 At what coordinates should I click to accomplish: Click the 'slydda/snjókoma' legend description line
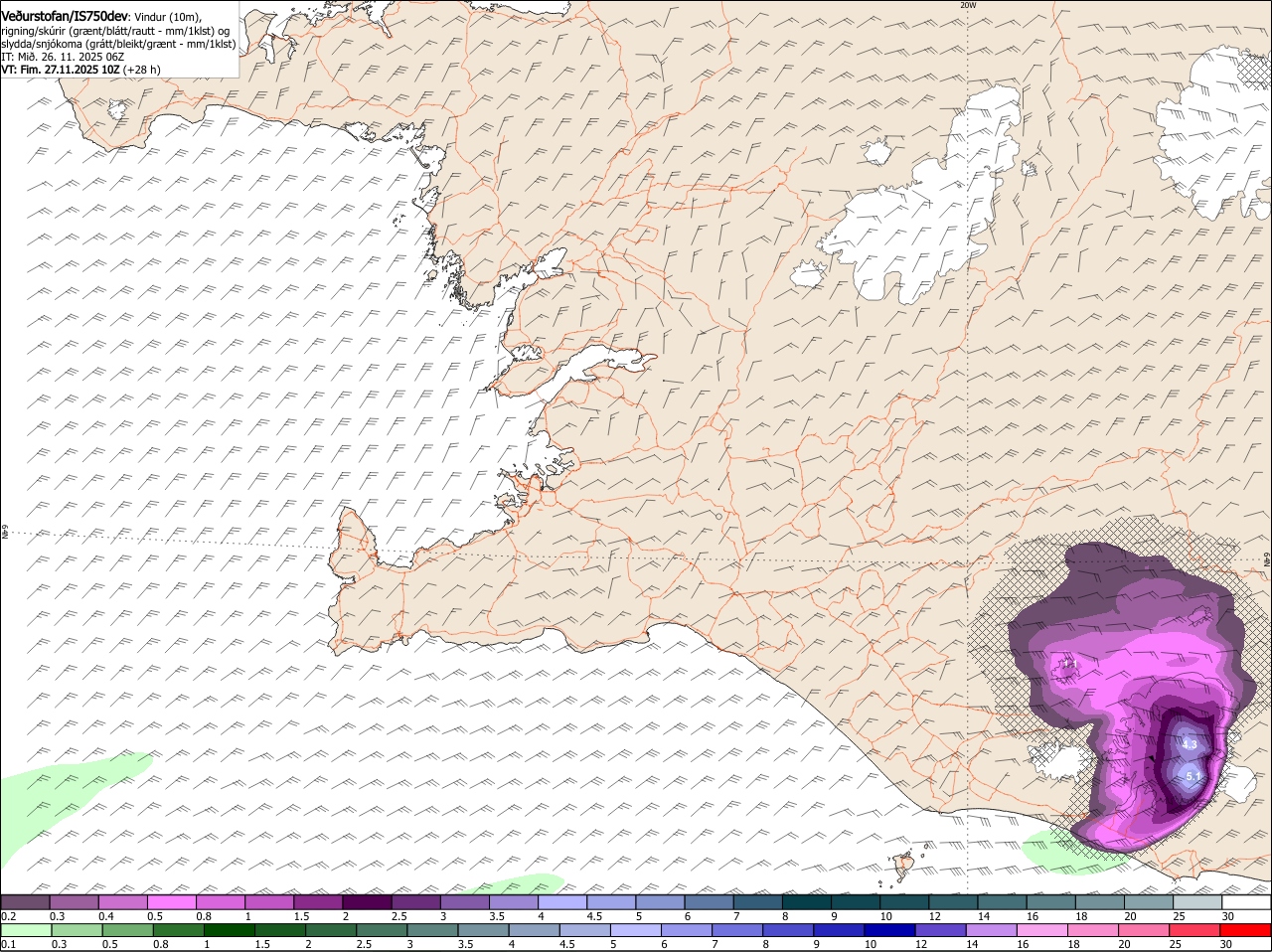[x=118, y=44]
